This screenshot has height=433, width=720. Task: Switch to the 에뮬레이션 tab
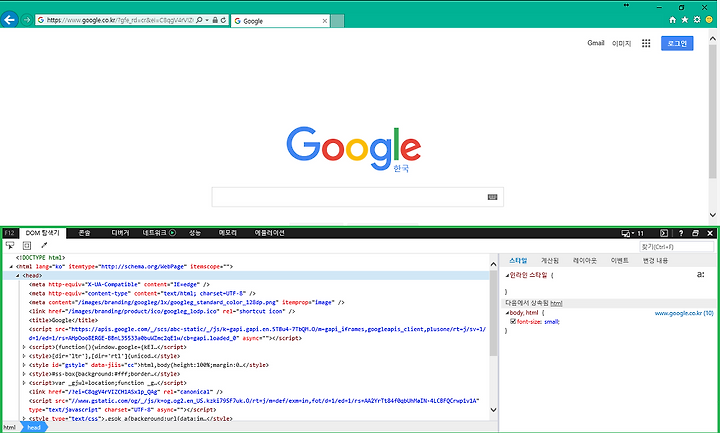[x=270, y=233]
